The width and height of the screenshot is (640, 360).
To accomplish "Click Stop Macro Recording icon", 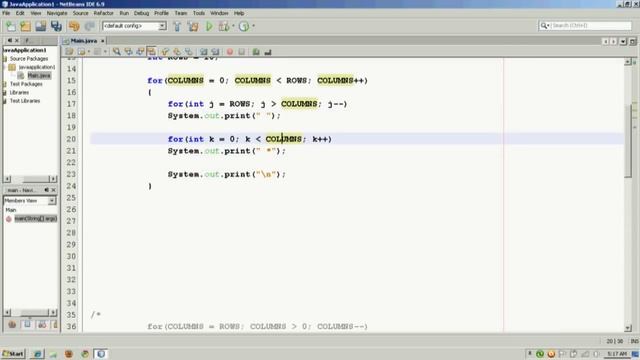I will click(242, 51).
